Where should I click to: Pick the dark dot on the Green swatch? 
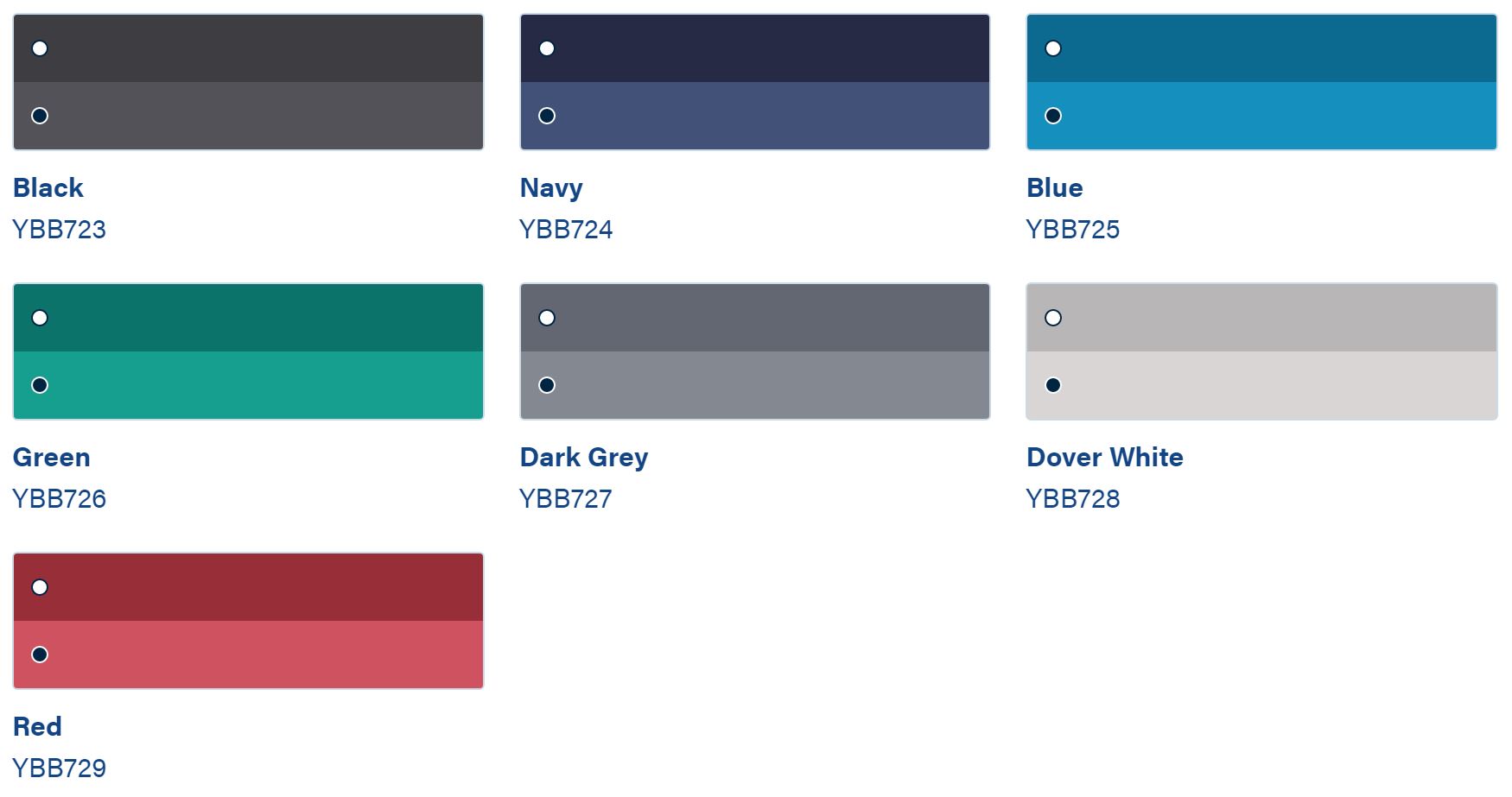tap(40, 385)
